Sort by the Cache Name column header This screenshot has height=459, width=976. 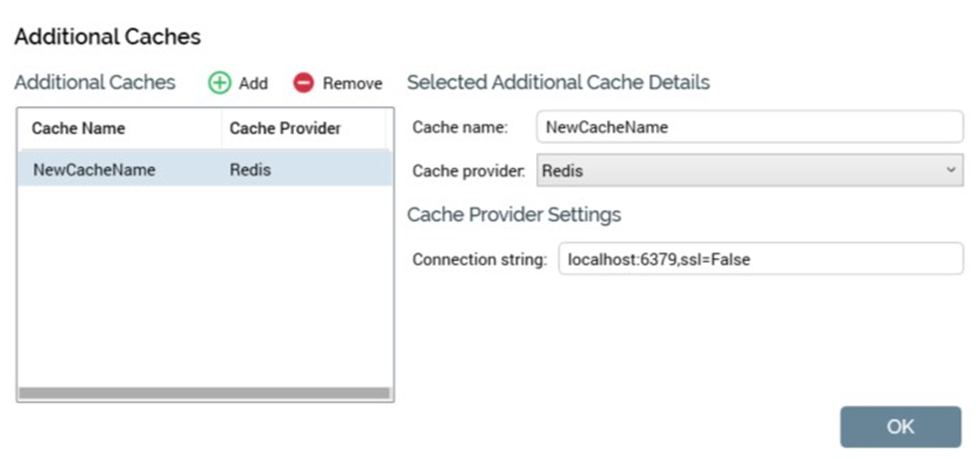click(79, 129)
